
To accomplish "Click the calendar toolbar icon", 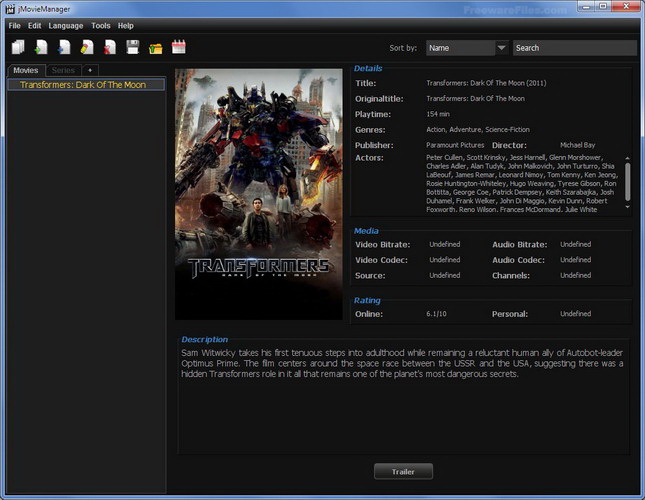I will click(179, 47).
